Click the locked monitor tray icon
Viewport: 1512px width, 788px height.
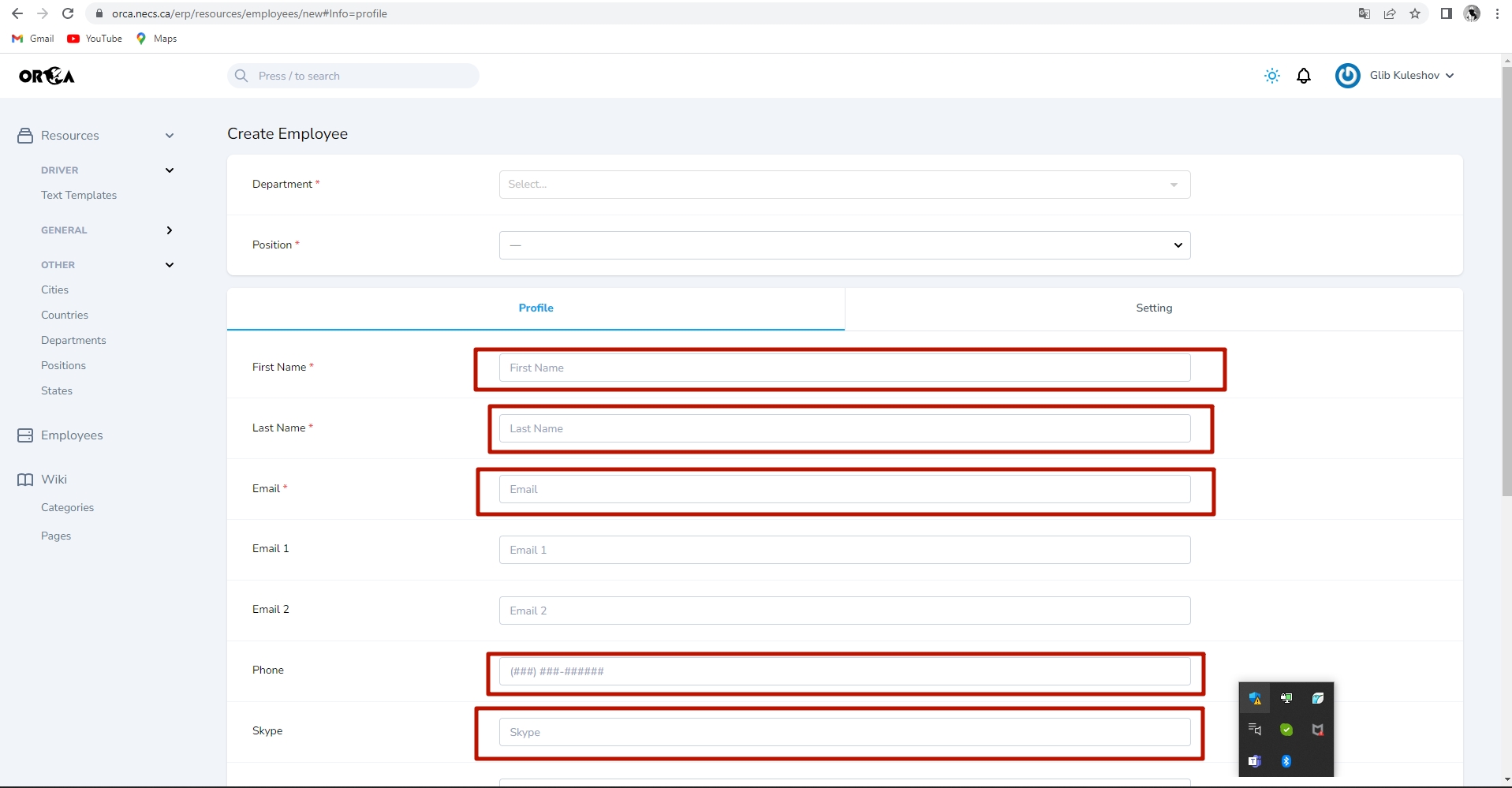(x=1286, y=698)
